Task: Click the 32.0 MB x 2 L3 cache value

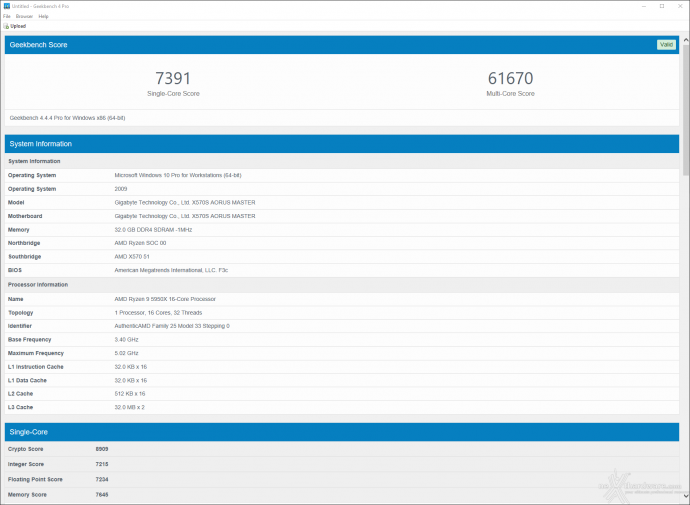Action: (129, 407)
